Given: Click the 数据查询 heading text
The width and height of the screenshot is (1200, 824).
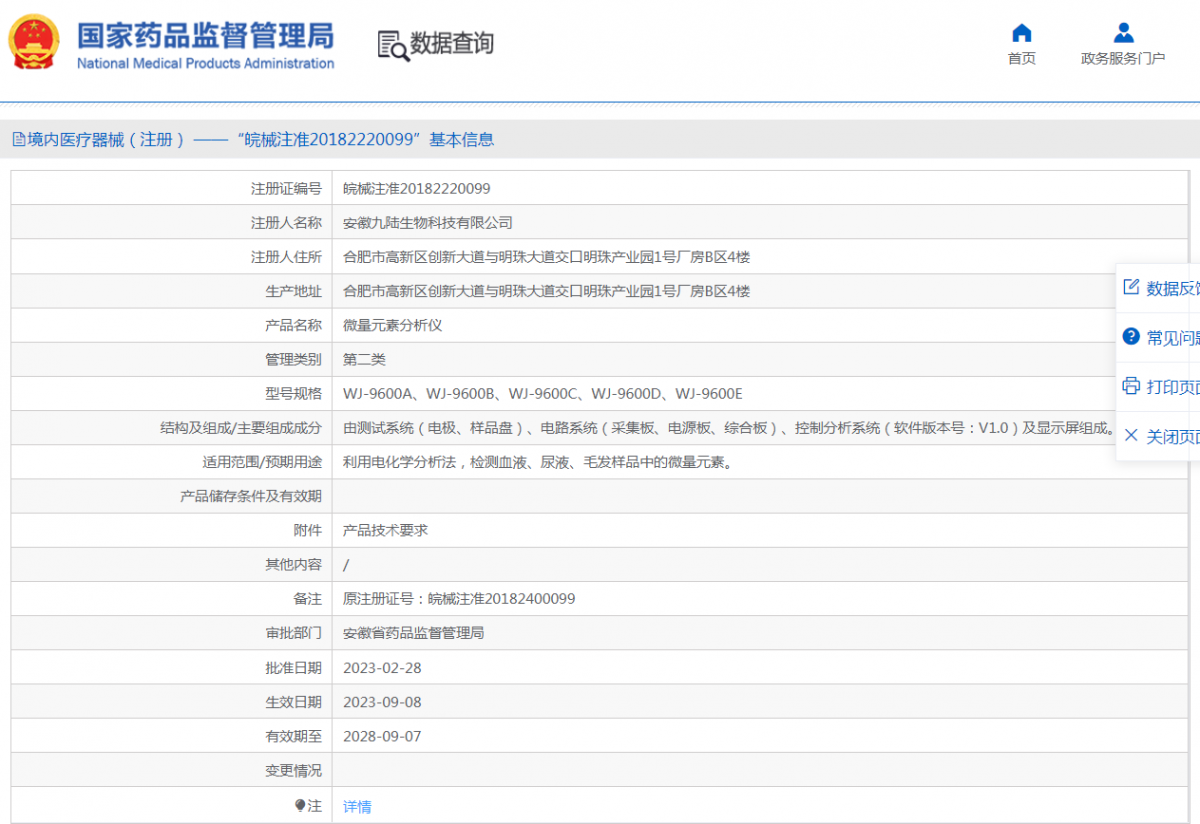Looking at the screenshot, I should tap(452, 43).
